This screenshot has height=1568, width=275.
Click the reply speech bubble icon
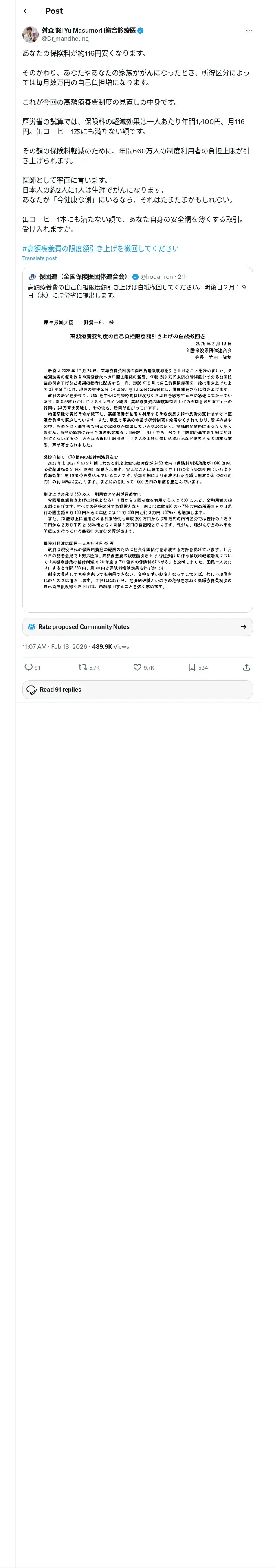[29, 667]
